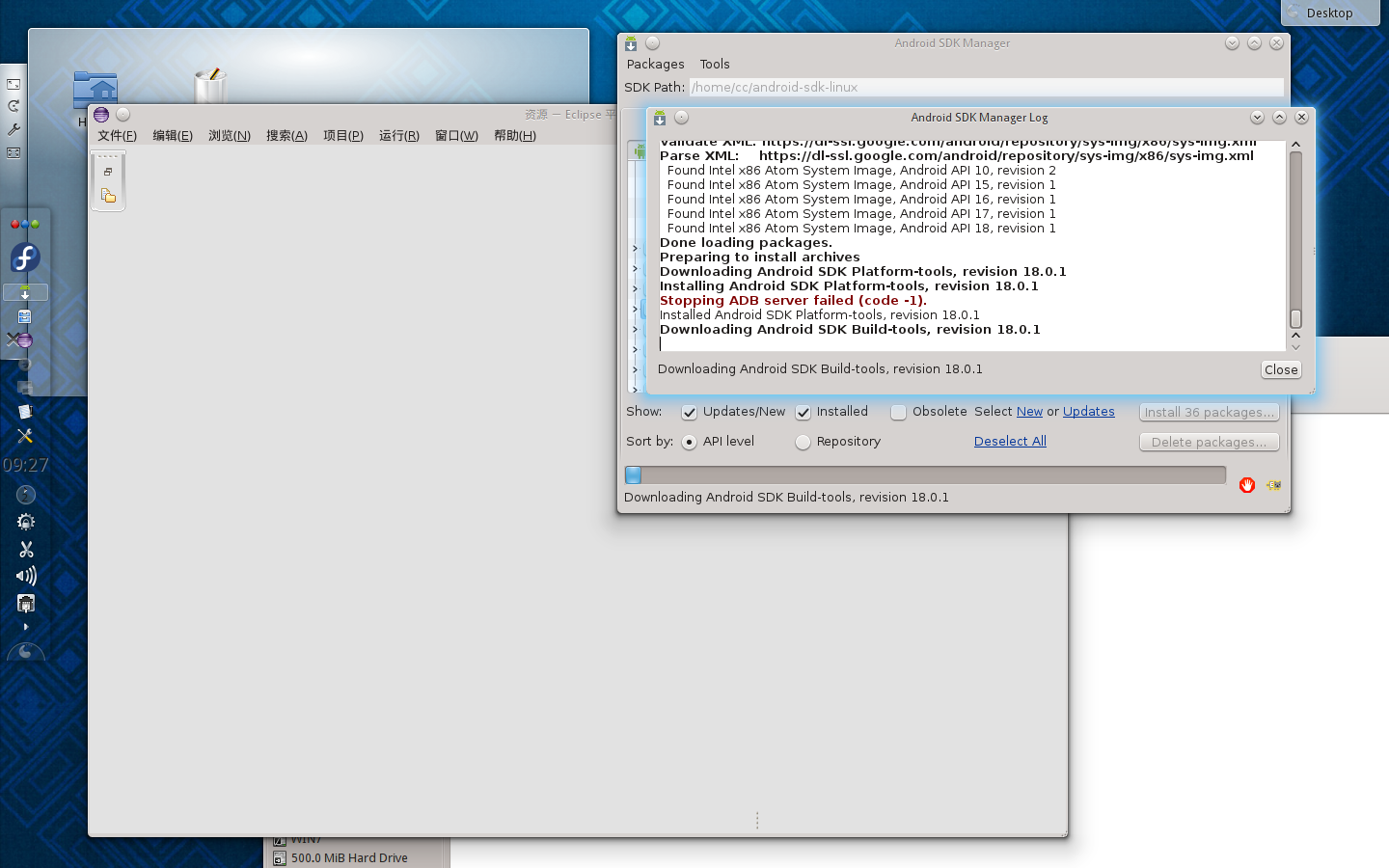
Task: Open Eclipse 文件(F) menu
Action: click(117, 136)
